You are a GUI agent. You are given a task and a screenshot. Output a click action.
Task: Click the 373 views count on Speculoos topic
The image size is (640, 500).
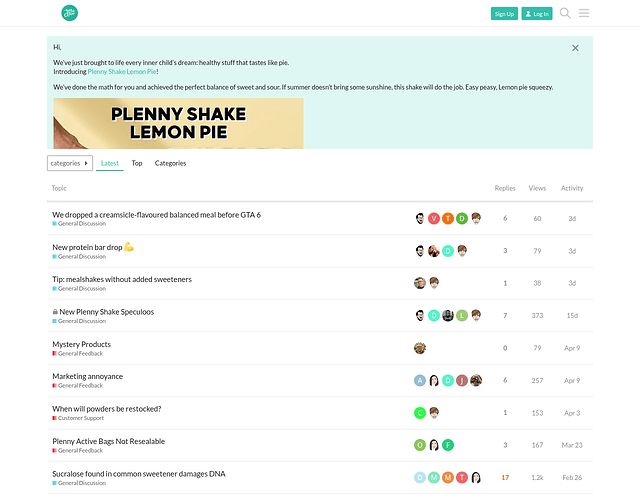[537, 316]
